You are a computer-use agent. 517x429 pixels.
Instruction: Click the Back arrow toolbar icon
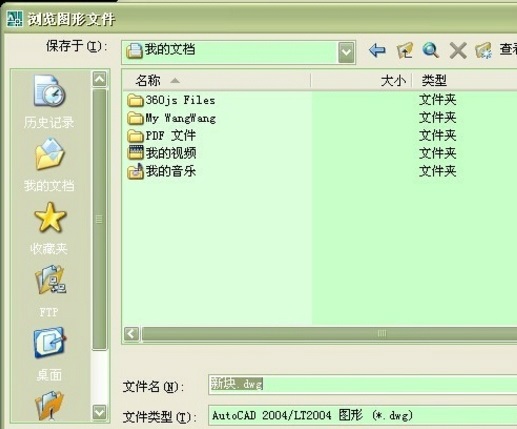coord(377,51)
